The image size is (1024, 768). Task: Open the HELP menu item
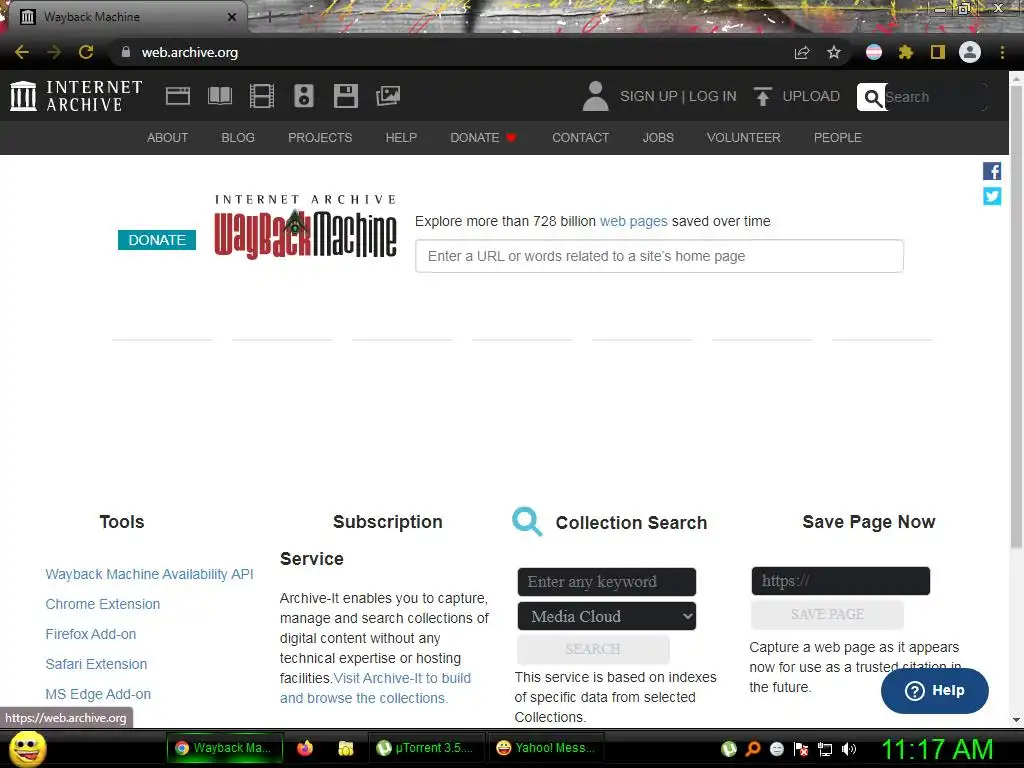tap(401, 138)
